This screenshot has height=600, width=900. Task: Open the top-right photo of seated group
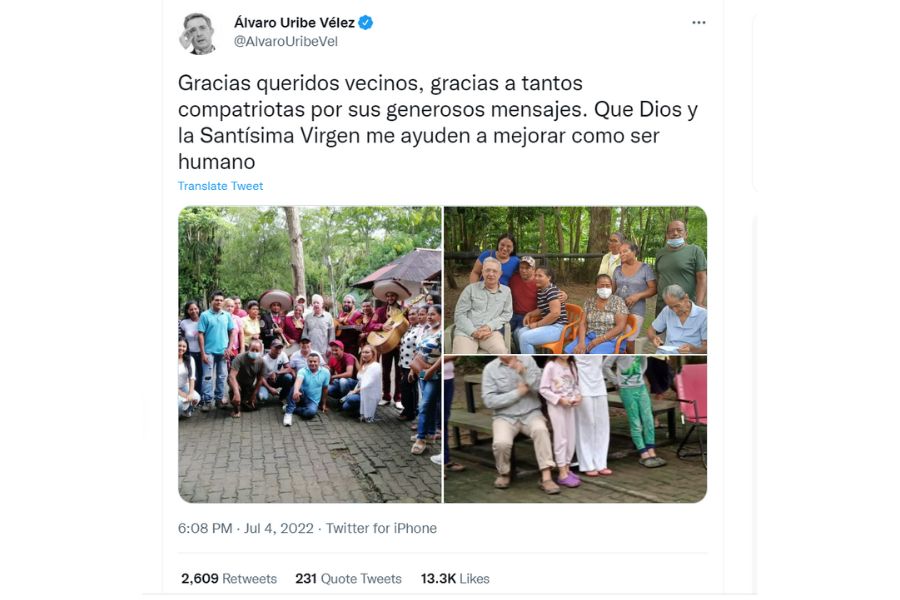click(575, 280)
